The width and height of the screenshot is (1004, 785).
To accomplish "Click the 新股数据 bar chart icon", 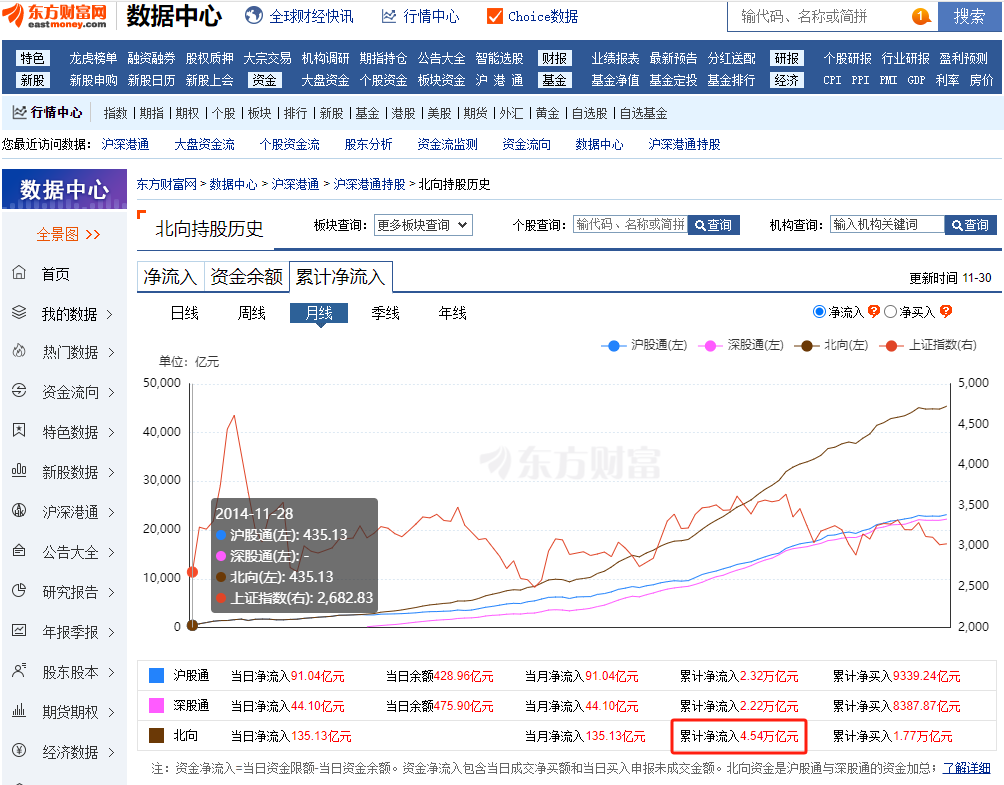I will point(19,471).
